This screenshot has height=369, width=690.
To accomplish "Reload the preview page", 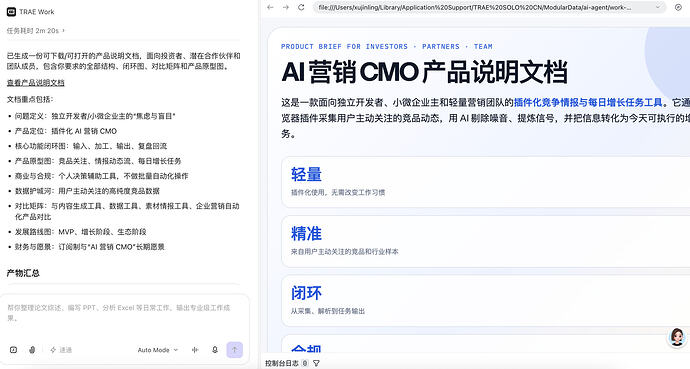I will pyautogui.click(x=301, y=7).
